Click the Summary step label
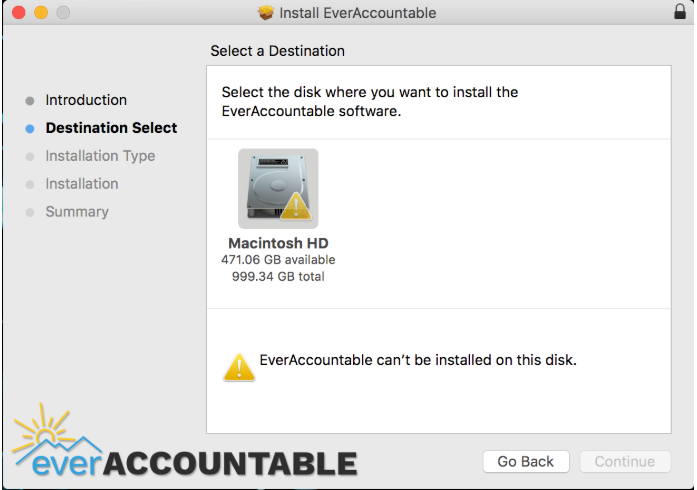This screenshot has width=697, height=490. pyautogui.click(x=77, y=212)
